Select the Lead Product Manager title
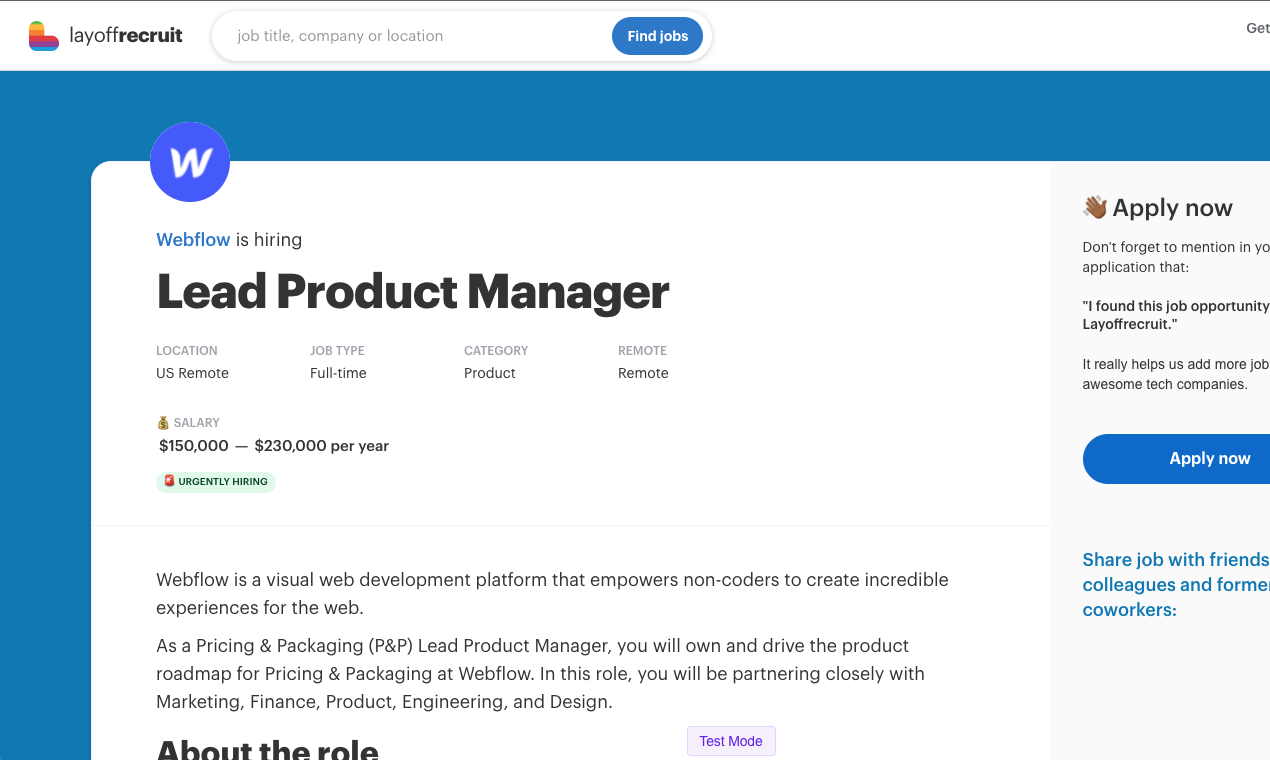This screenshot has height=760, width=1270. pyautogui.click(x=413, y=292)
